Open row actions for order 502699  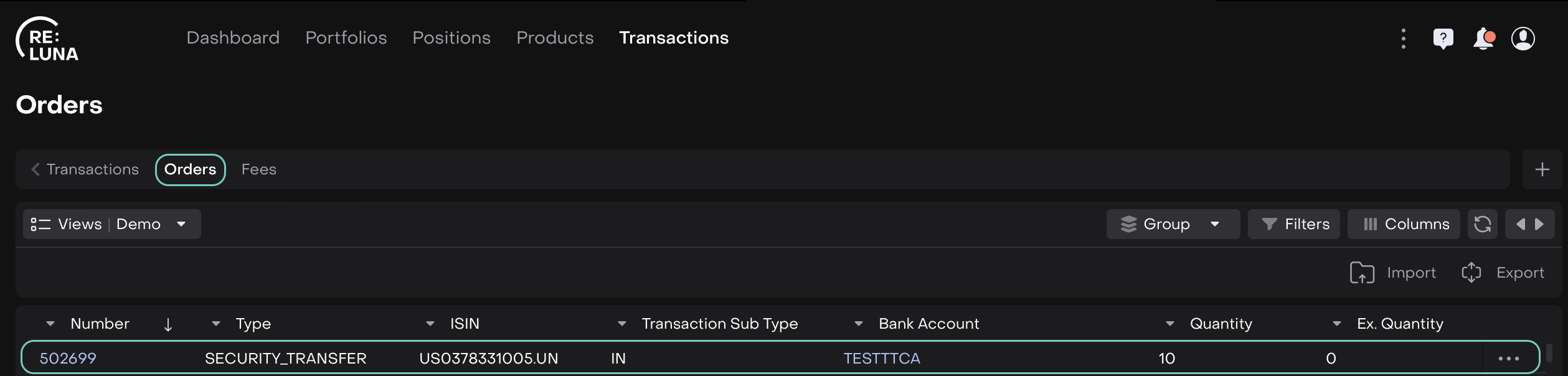[x=1508, y=359]
